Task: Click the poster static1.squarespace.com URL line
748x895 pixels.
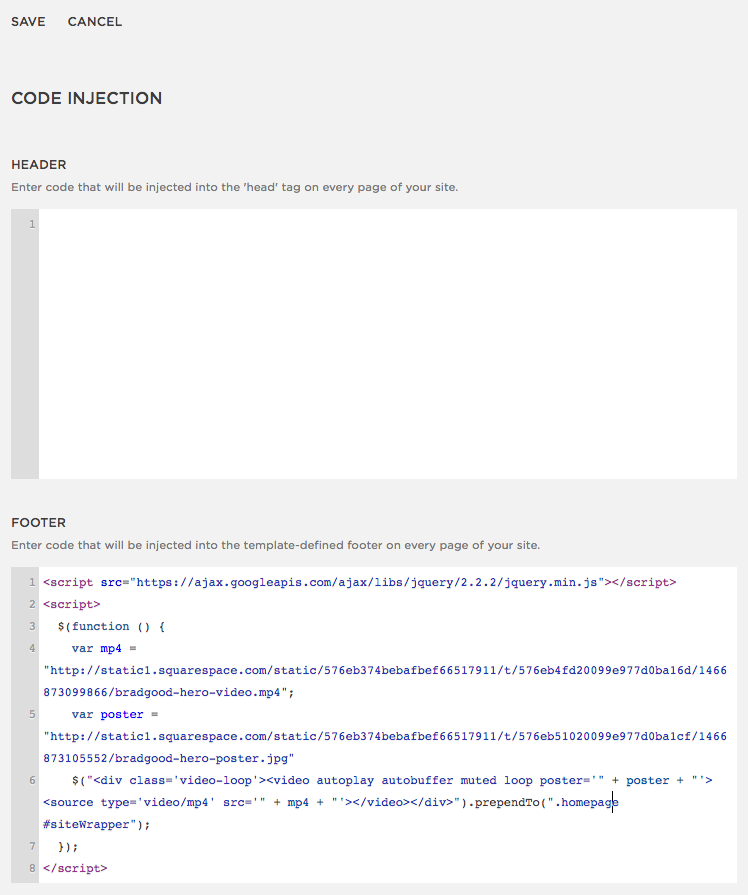Action: pos(385,736)
